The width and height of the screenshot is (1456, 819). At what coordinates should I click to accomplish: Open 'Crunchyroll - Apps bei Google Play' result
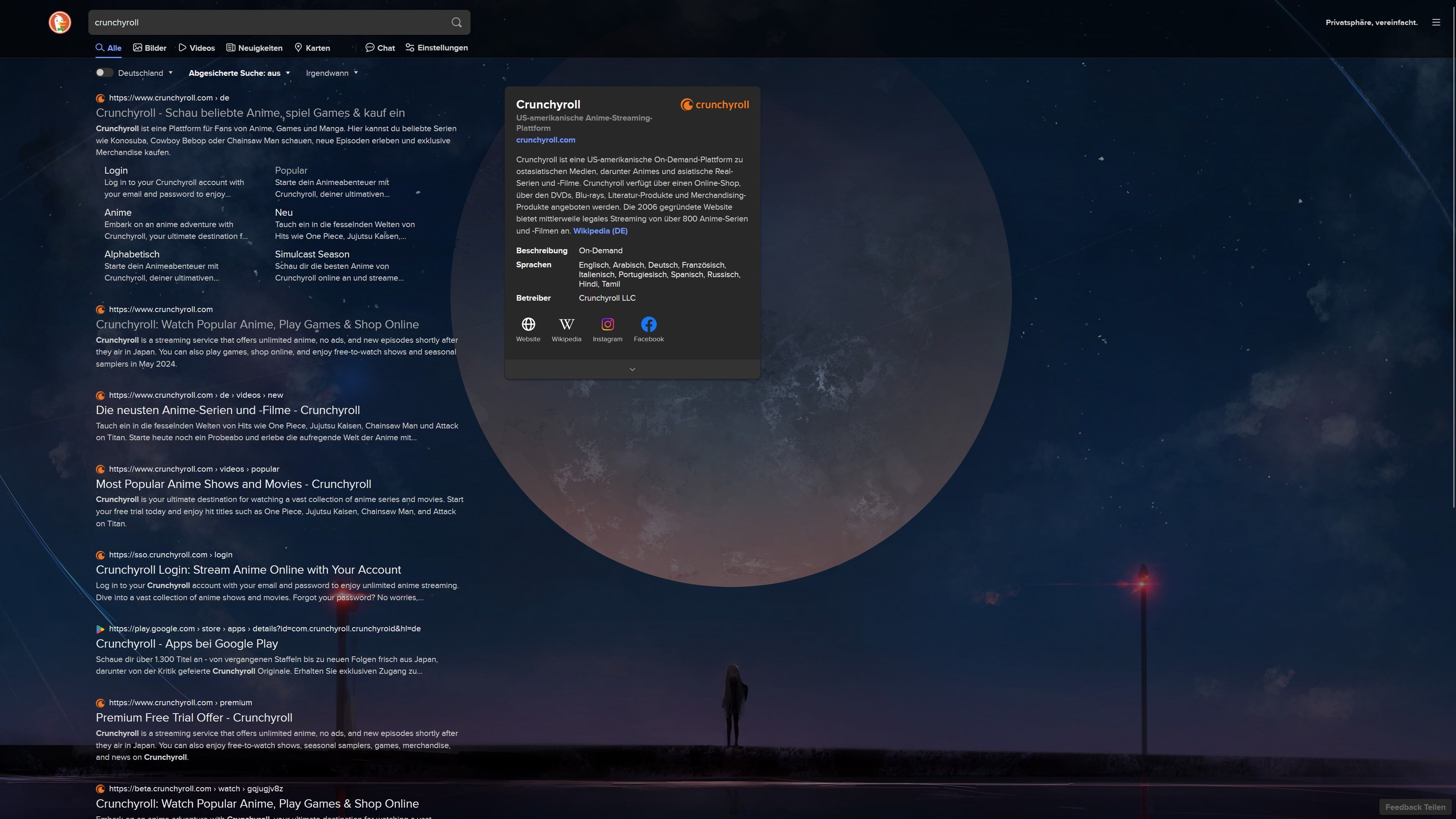coord(187,644)
